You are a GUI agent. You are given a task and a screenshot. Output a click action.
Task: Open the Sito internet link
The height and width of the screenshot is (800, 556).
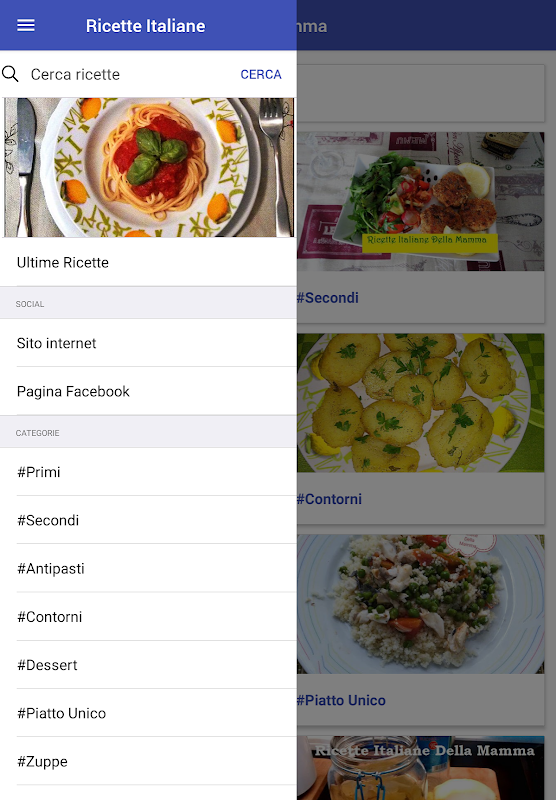point(148,343)
